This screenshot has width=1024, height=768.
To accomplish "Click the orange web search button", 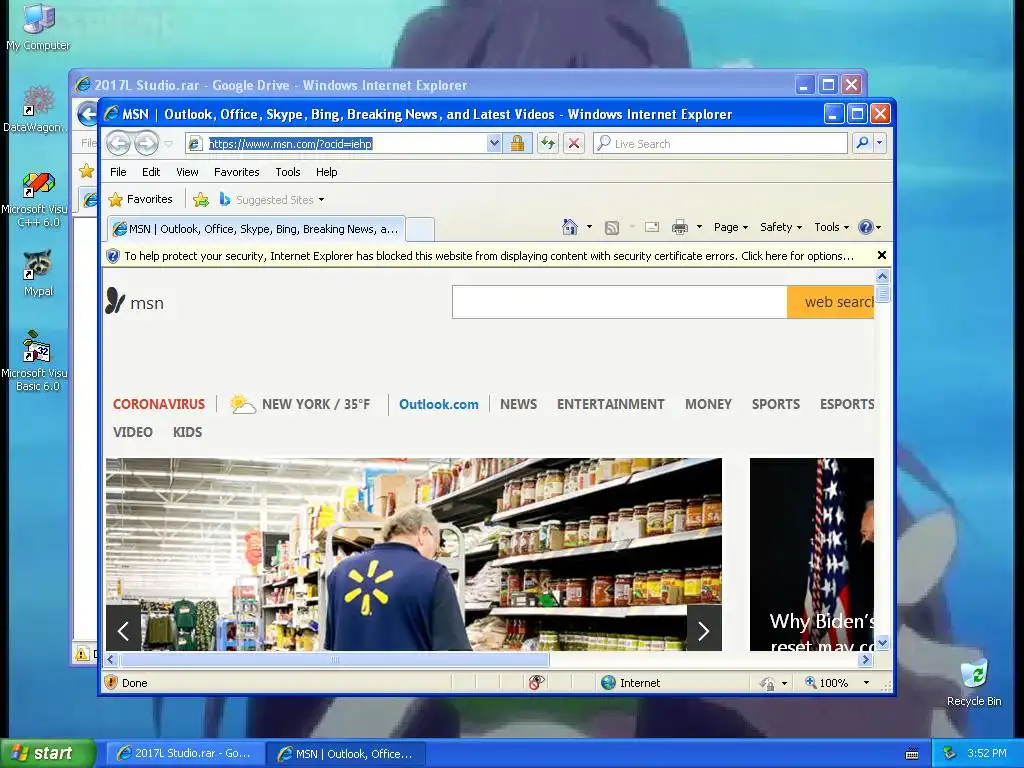I will pos(831,302).
